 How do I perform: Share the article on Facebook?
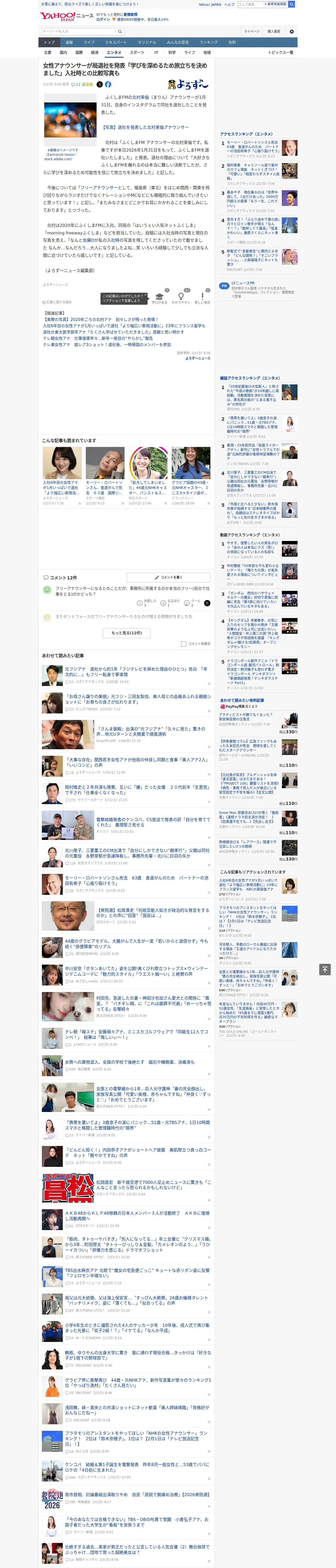108,85
